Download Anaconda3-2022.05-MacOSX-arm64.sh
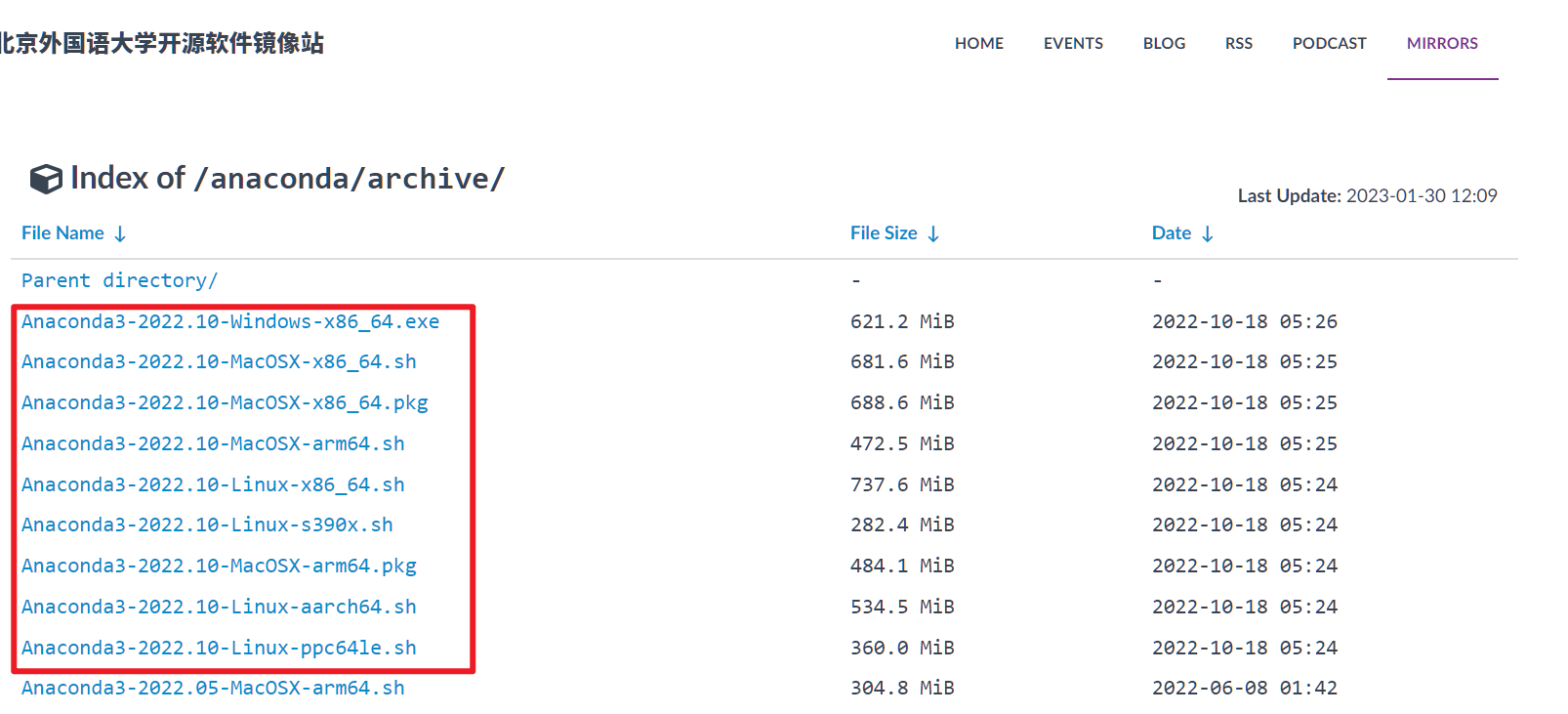 tap(213, 688)
